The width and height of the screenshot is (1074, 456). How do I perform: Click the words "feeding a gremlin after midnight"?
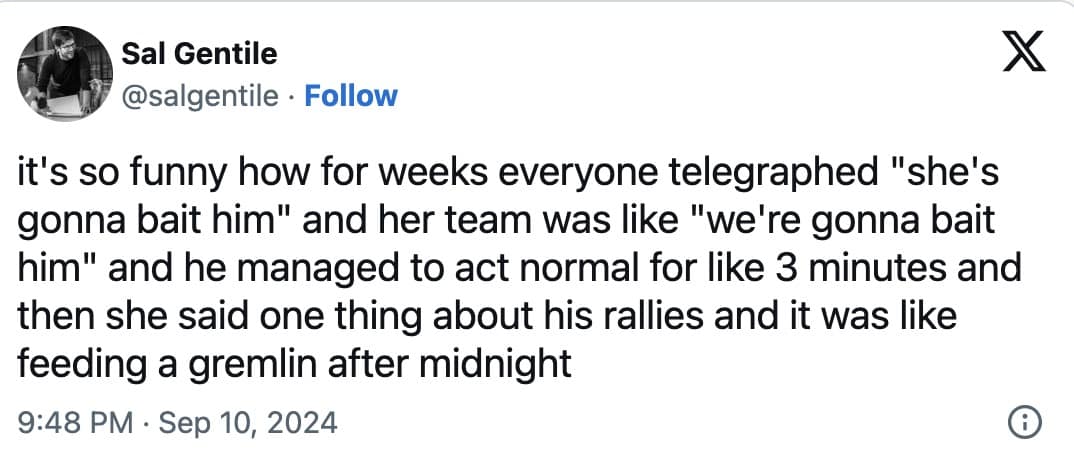click(295, 362)
